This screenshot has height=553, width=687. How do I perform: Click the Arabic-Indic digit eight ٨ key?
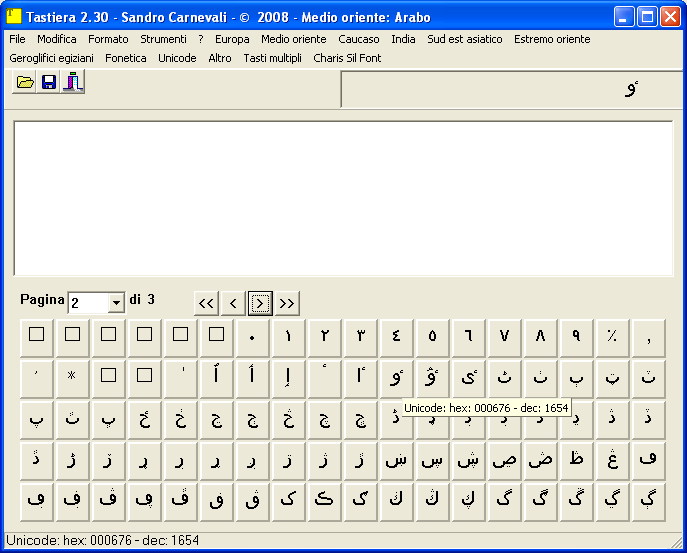pos(540,338)
